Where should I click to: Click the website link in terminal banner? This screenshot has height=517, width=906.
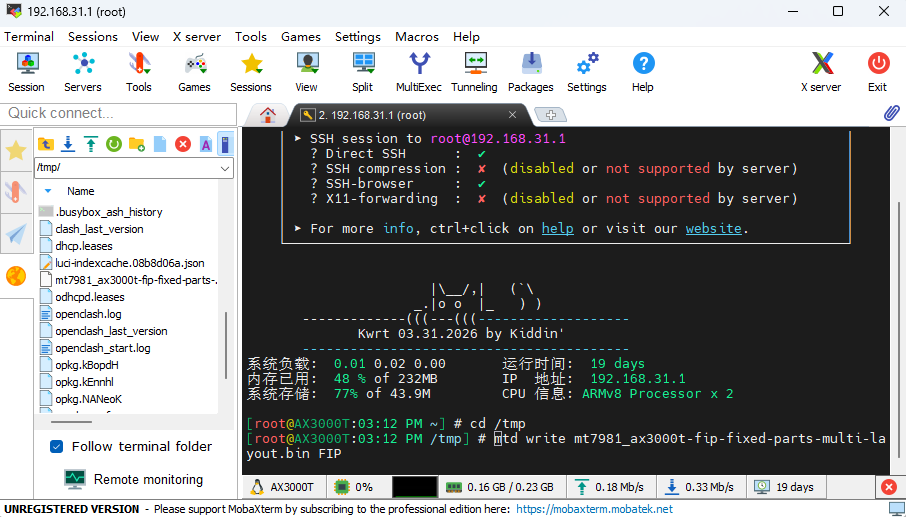pyautogui.click(x=714, y=228)
